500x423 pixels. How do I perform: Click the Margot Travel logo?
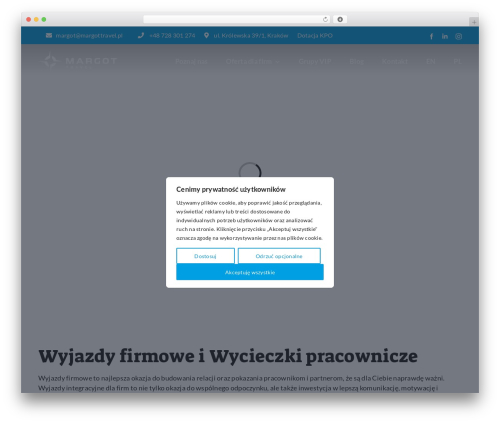pyautogui.click(x=79, y=61)
